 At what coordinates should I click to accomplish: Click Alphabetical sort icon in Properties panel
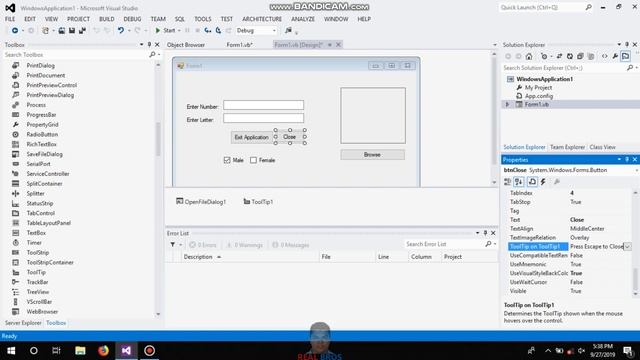pos(519,182)
